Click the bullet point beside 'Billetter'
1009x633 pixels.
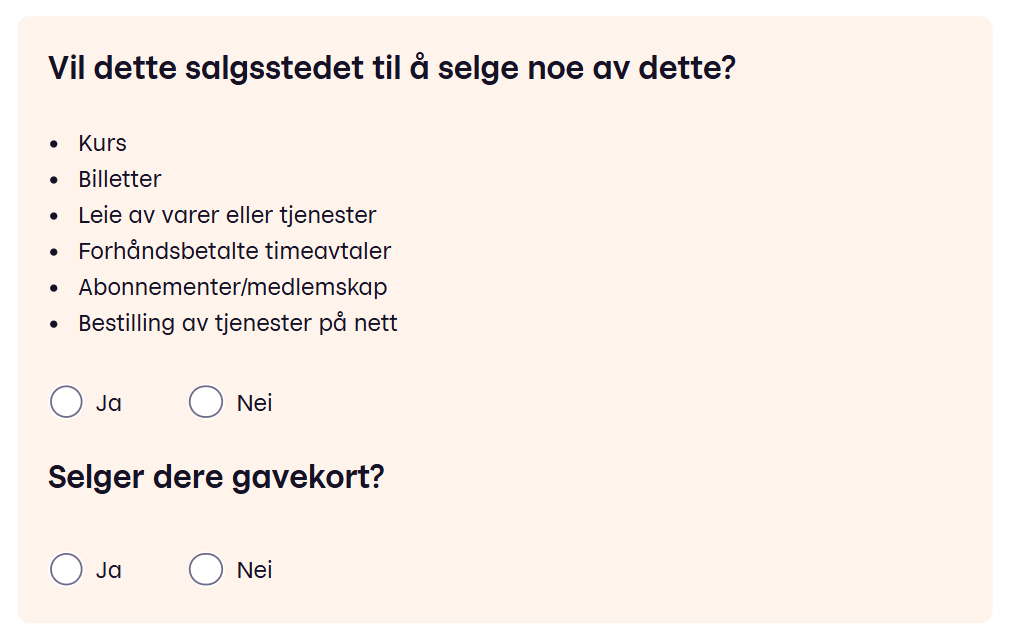click(x=54, y=180)
